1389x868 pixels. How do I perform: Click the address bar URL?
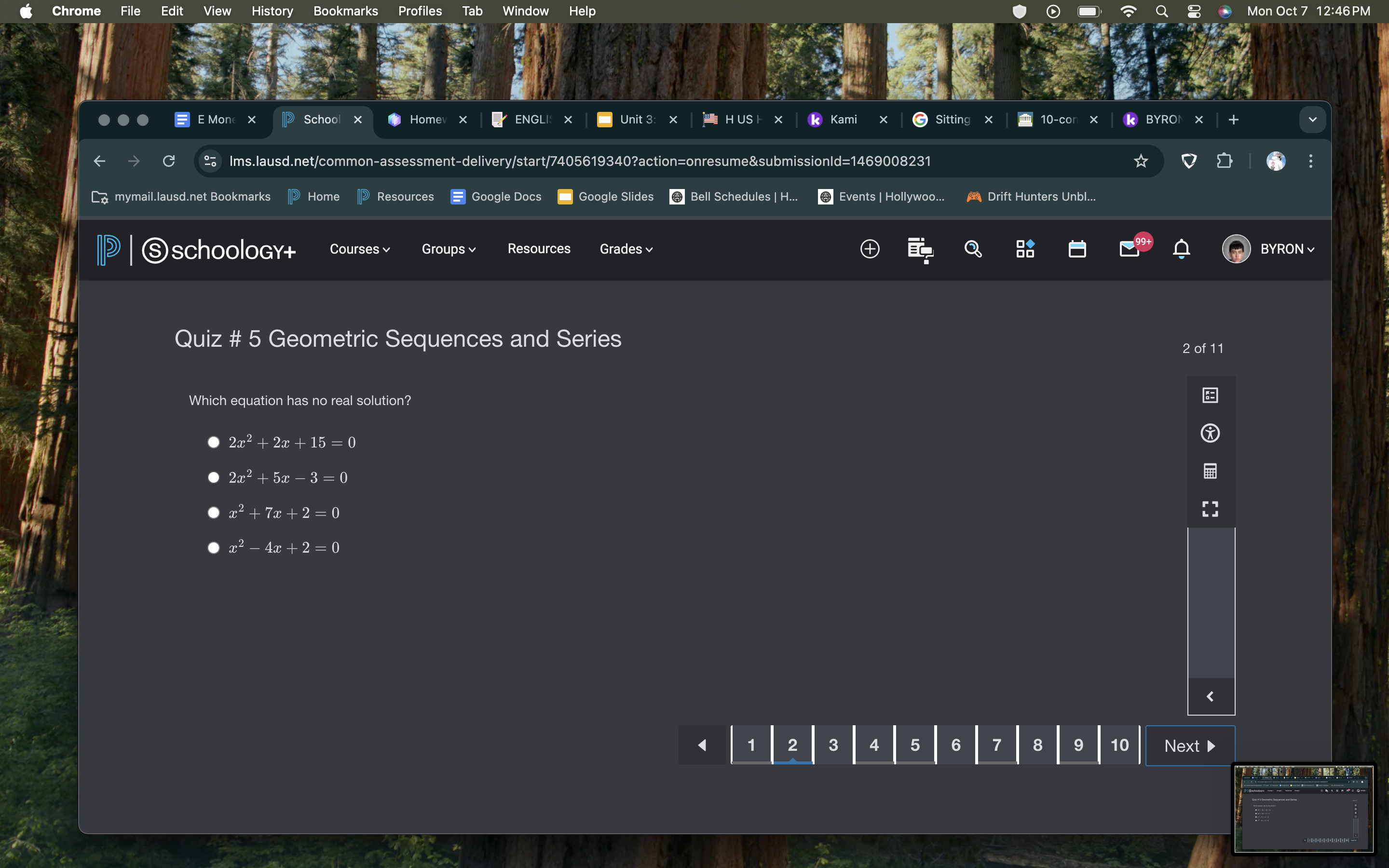point(580,162)
